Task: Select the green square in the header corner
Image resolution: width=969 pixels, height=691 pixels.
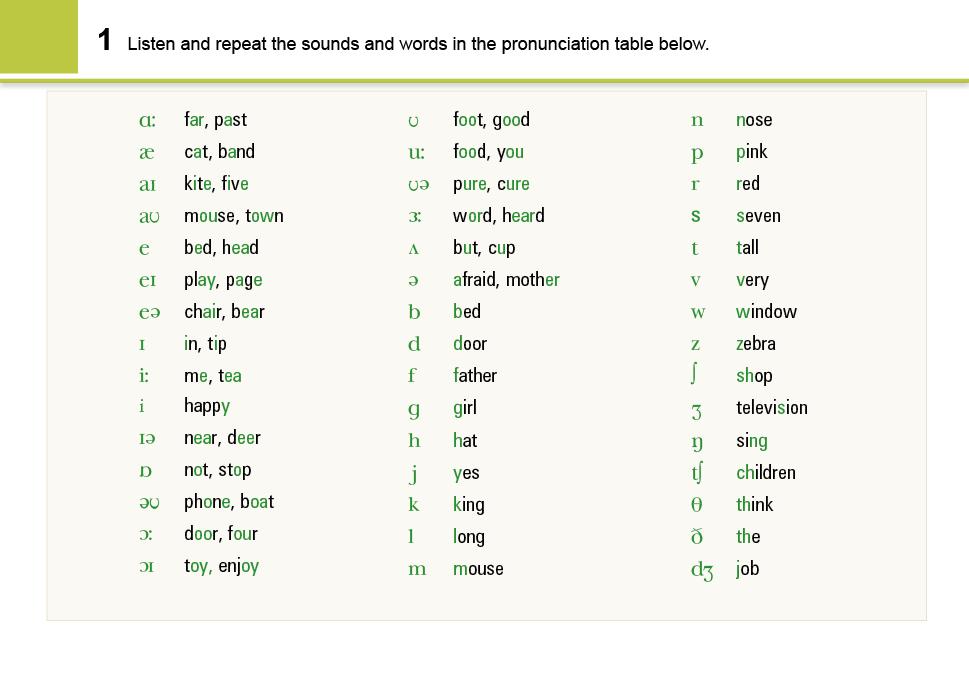Action: [x=38, y=36]
